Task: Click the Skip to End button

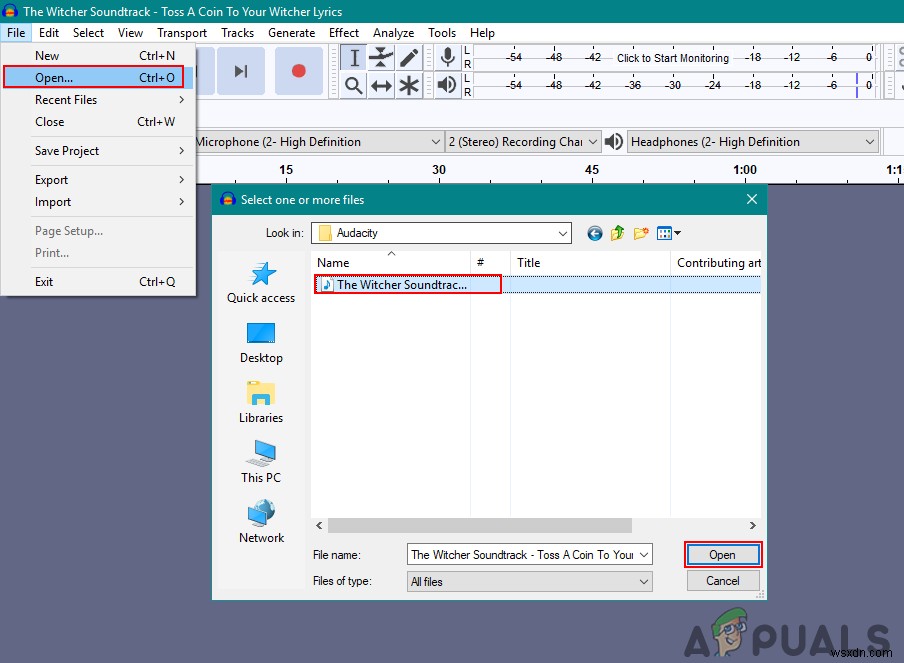Action: coord(241,71)
